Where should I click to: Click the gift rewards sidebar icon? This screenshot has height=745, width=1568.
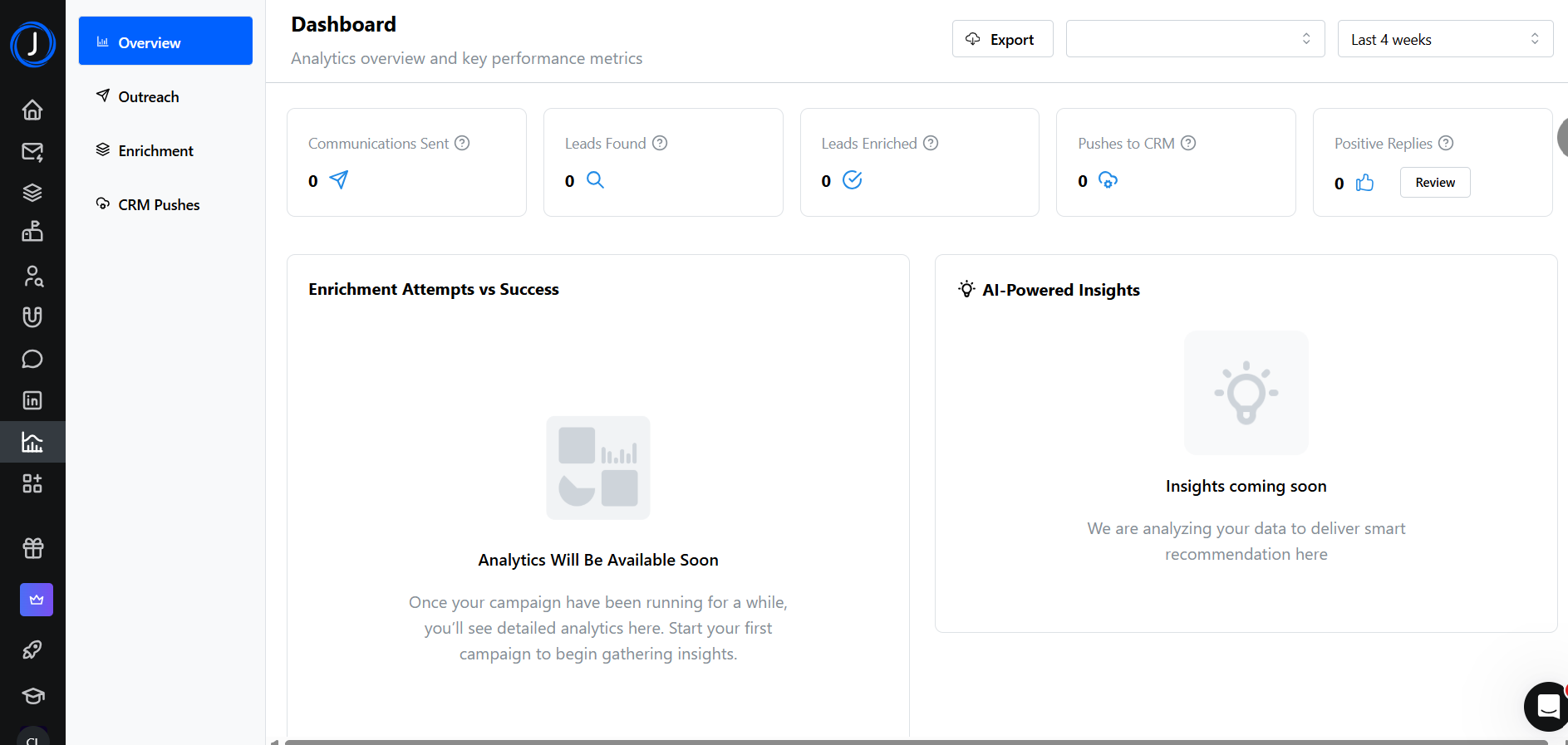click(32, 548)
